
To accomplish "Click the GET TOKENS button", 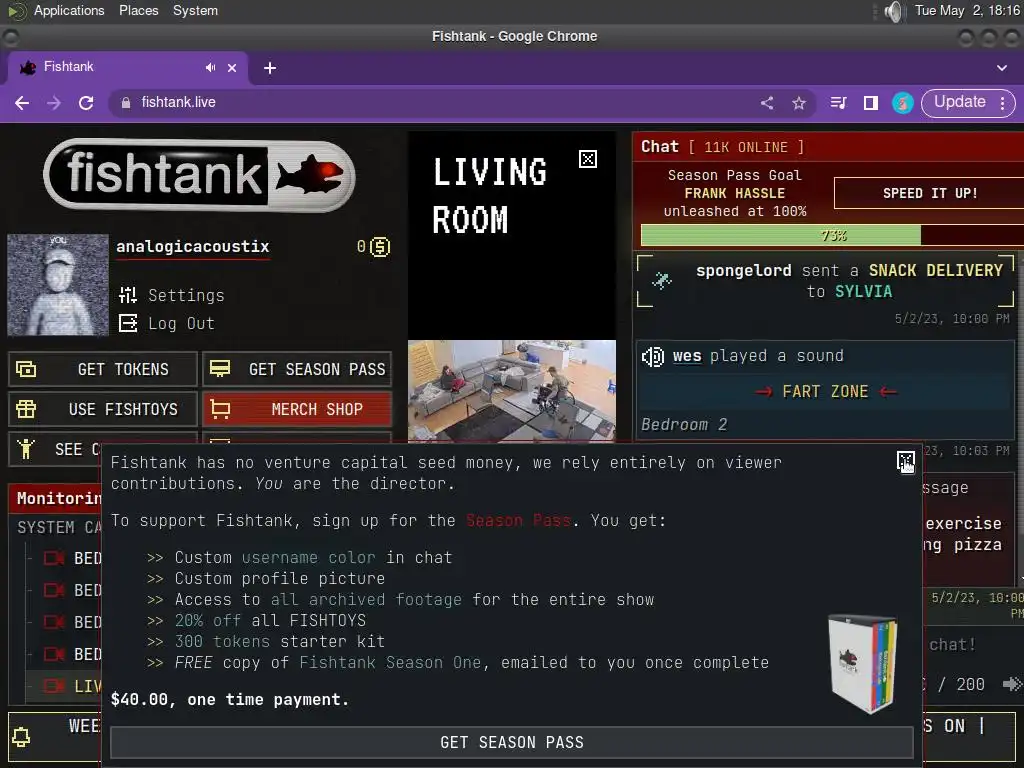I will 103,369.
